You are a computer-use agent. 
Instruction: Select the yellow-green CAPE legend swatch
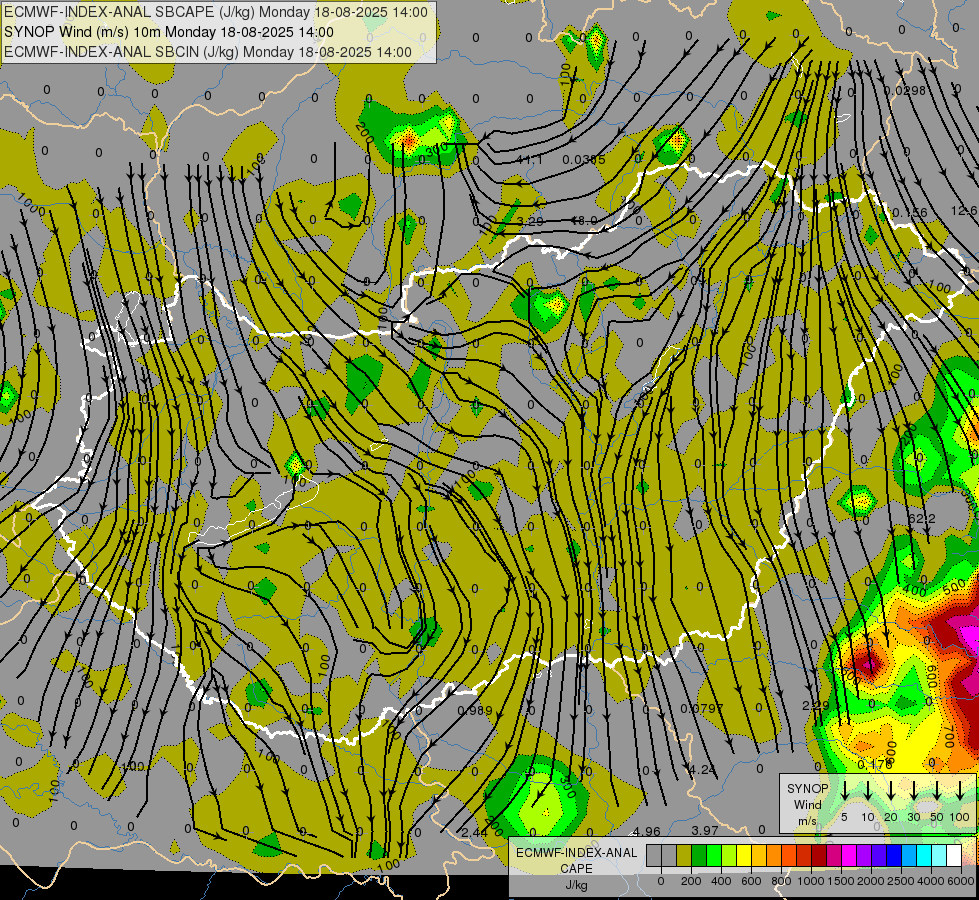[729, 855]
